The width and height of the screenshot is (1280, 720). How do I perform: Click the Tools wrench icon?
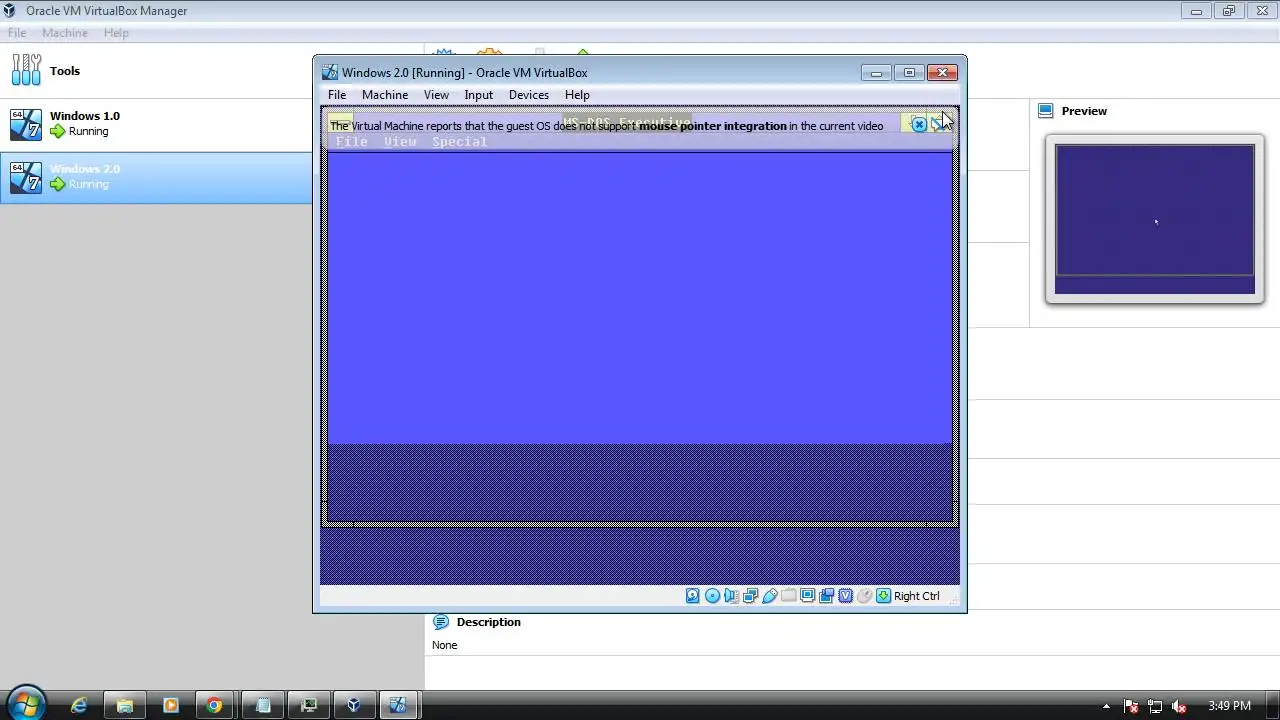click(x=26, y=70)
